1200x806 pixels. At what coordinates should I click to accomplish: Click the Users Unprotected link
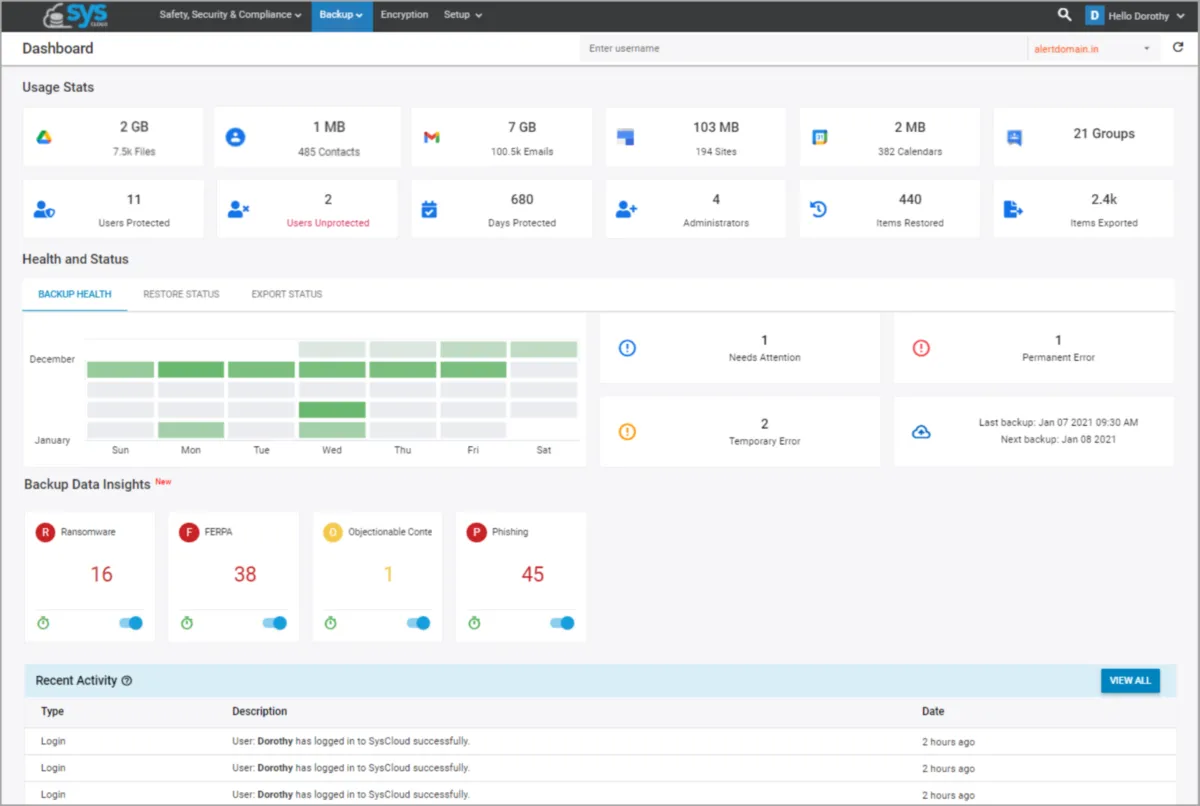pos(328,223)
